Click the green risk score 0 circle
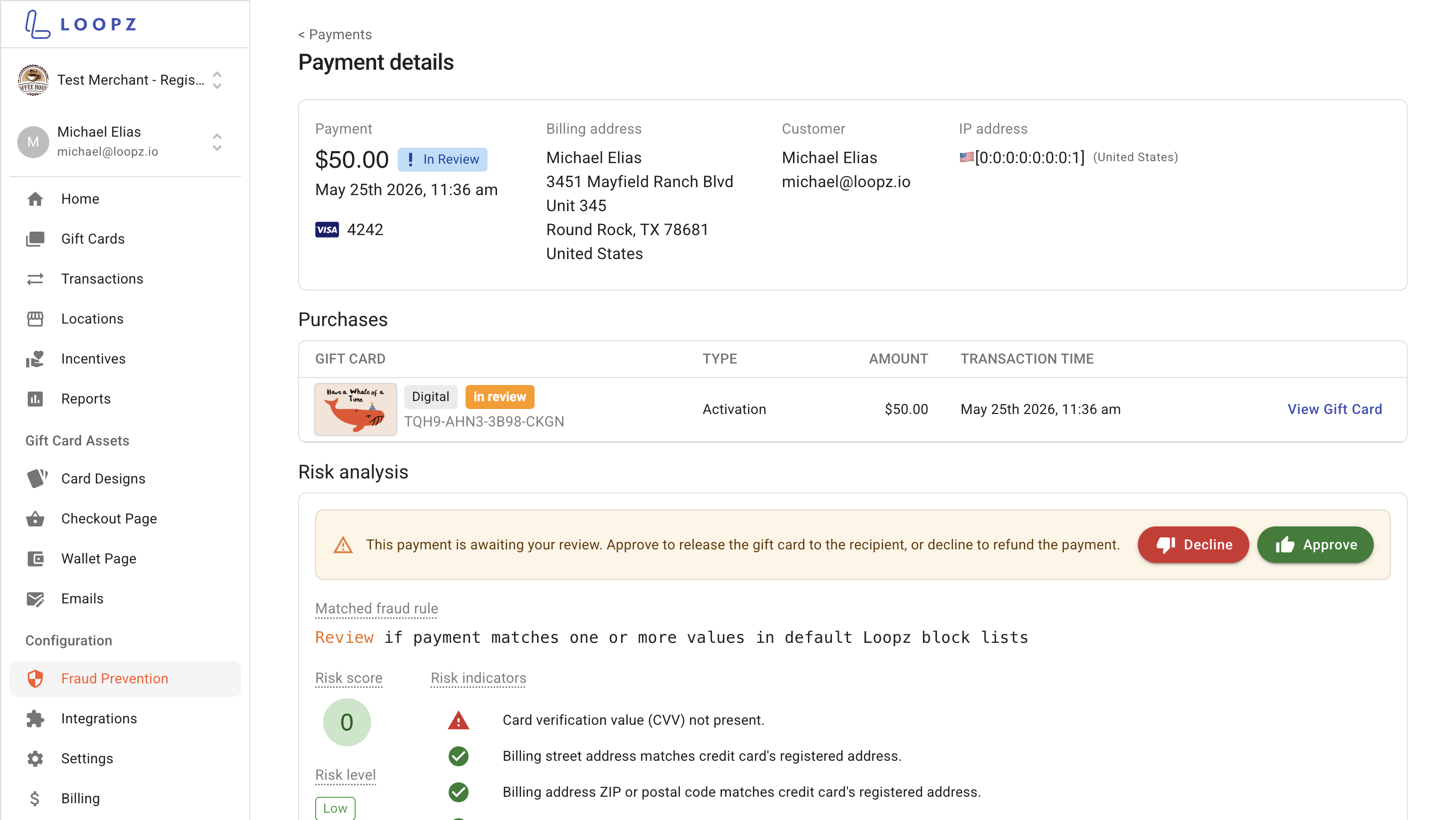Viewport: 1456px width, 820px height. 347,722
